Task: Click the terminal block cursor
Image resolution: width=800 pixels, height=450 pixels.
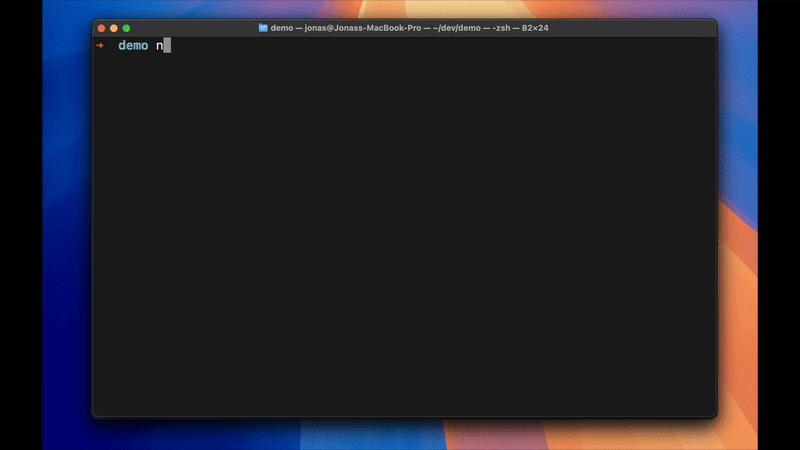Action: 167,45
